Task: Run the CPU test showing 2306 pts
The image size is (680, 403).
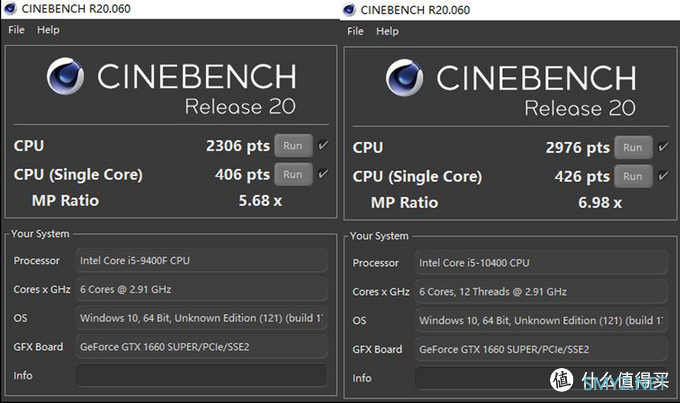Action: tap(293, 146)
